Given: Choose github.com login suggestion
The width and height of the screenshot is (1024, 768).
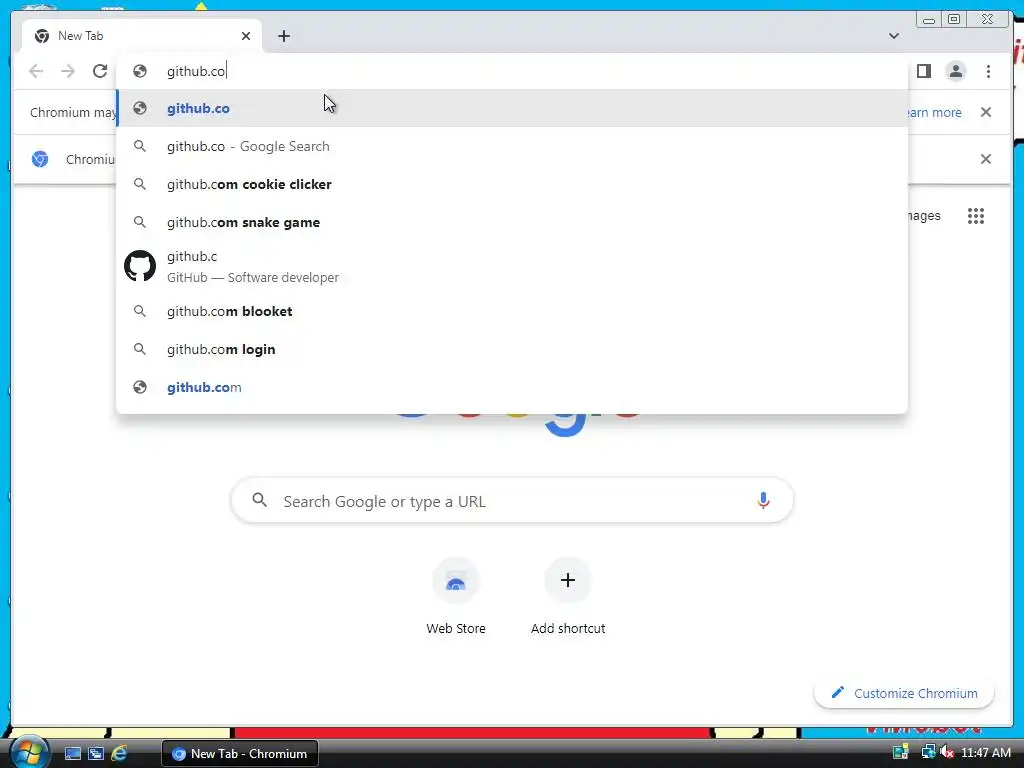Looking at the screenshot, I should (x=512, y=349).
